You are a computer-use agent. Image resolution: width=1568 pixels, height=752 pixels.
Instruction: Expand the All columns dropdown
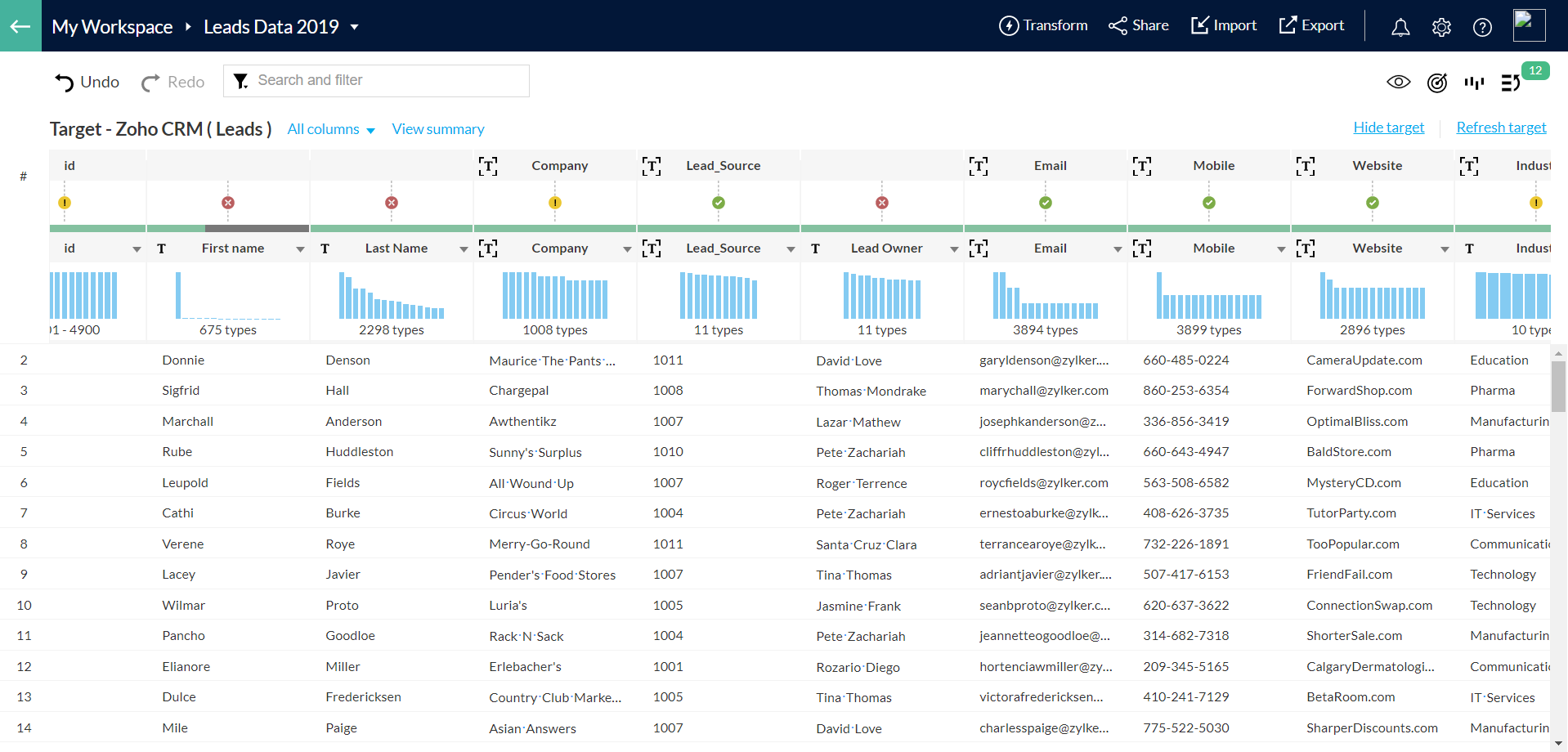pyautogui.click(x=331, y=129)
